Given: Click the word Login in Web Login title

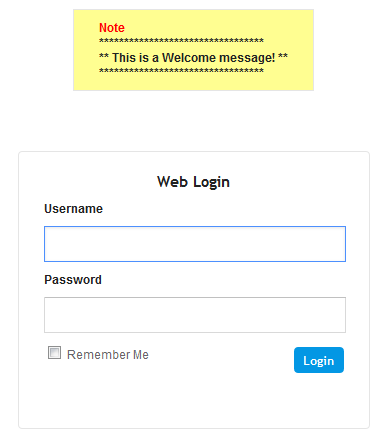Looking at the screenshot, I should [212, 182].
